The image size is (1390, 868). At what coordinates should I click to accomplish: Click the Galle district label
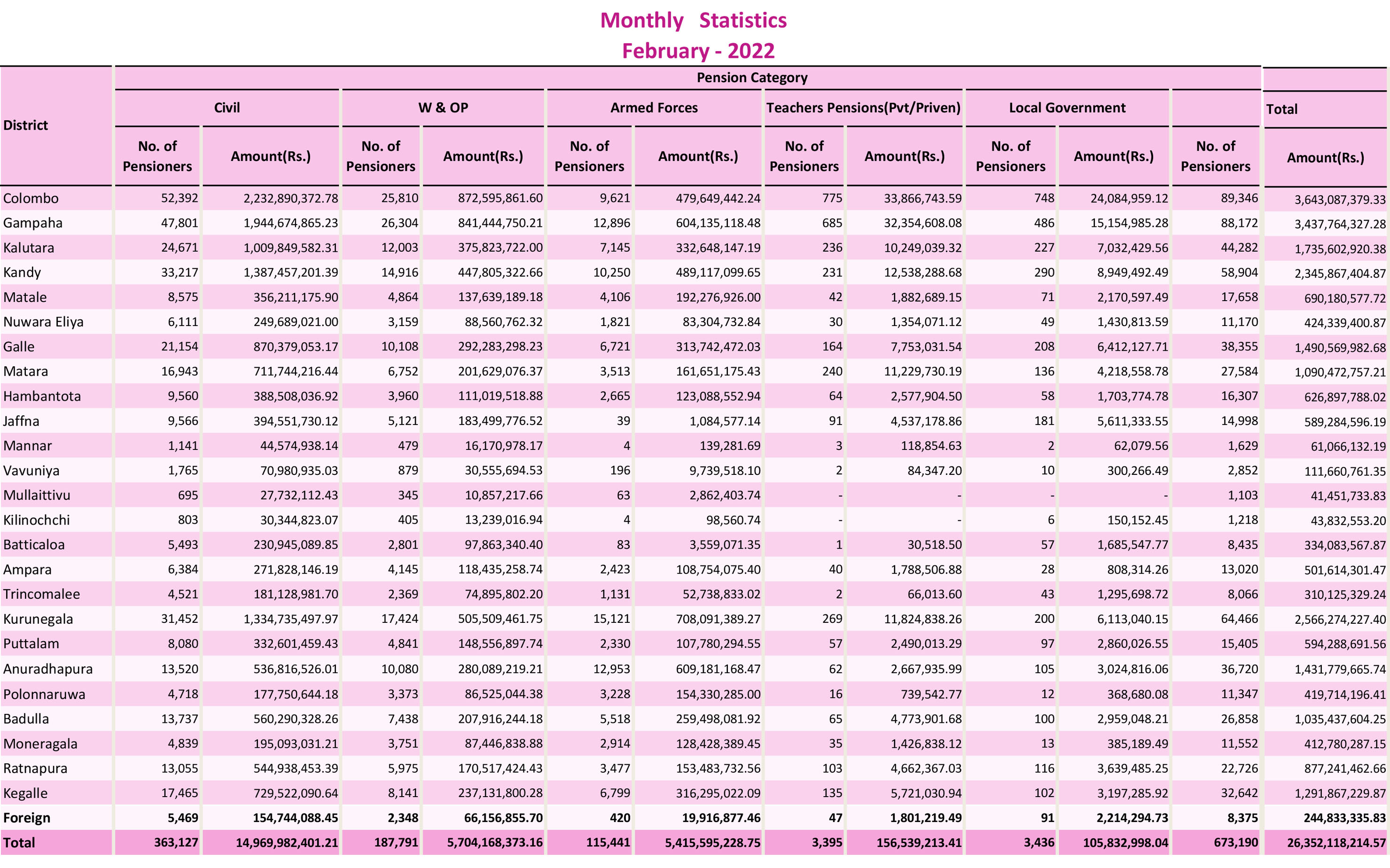click(18, 347)
